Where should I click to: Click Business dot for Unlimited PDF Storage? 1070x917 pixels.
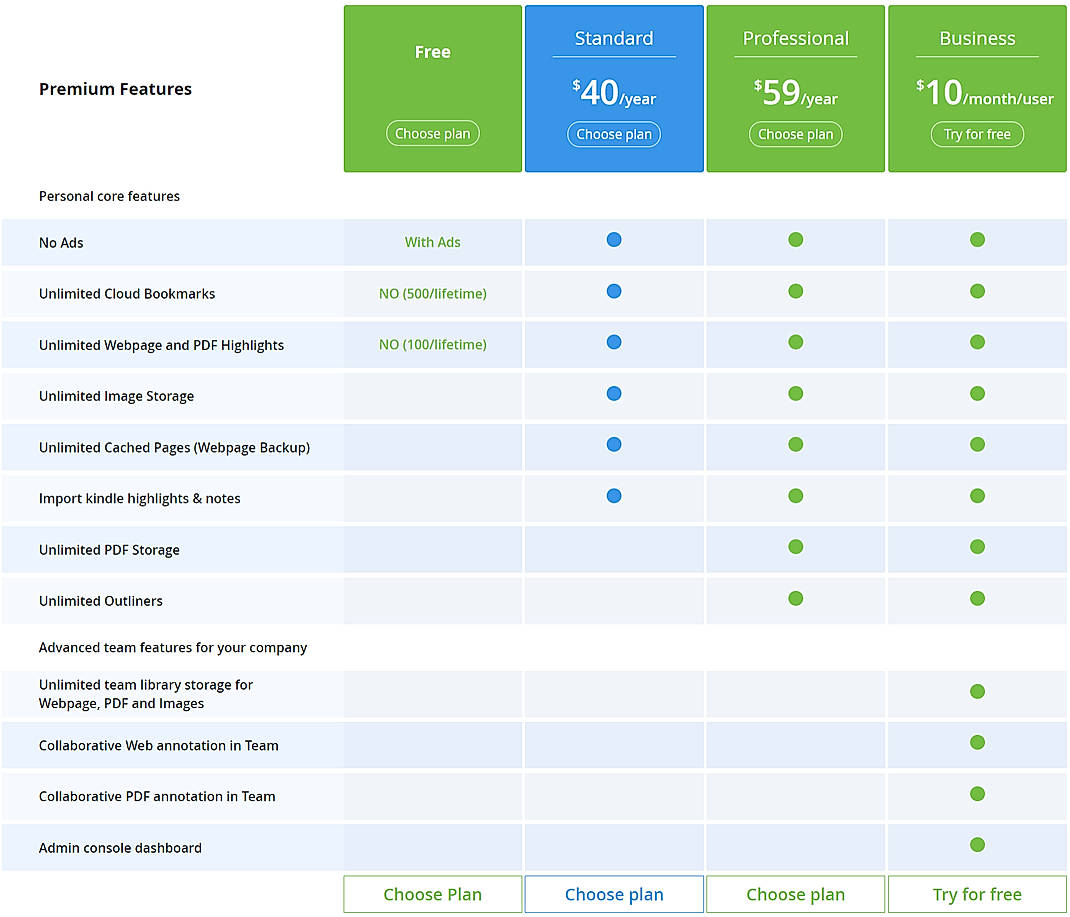click(x=977, y=547)
